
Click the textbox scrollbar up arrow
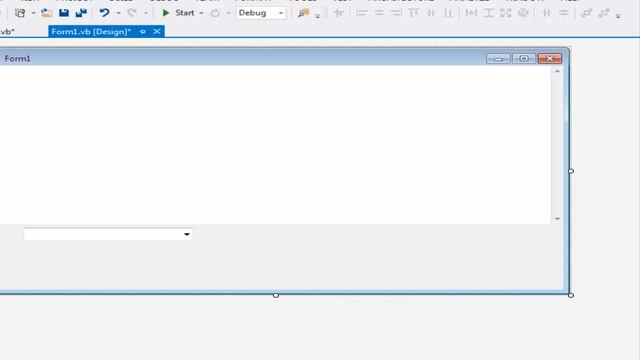[558, 71]
